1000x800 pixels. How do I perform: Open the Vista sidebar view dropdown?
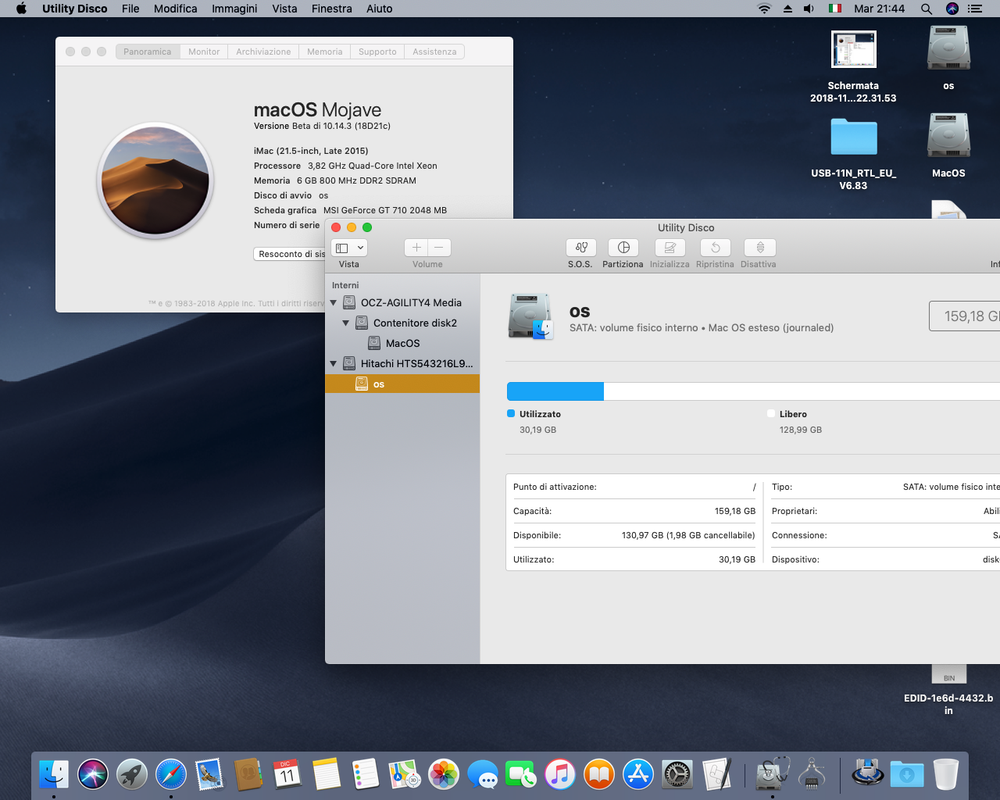click(349, 248)
